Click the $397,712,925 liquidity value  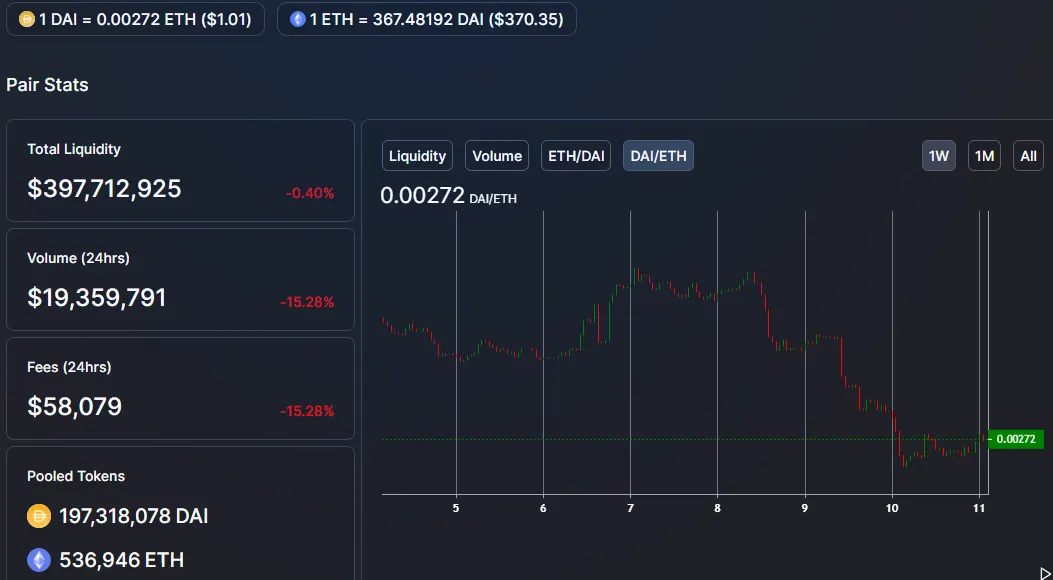click(104, 189)
